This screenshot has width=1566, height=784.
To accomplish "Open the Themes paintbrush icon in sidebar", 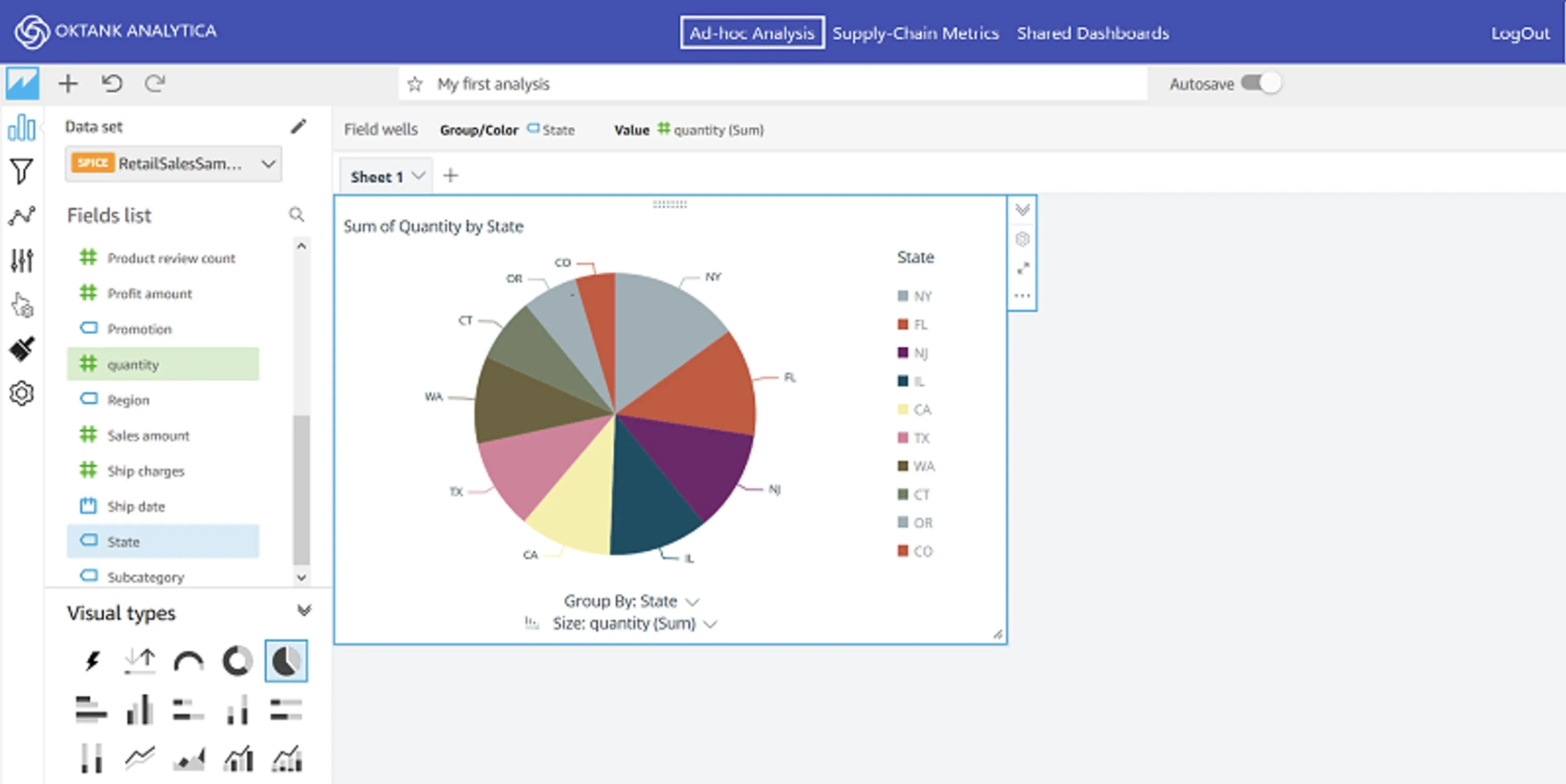I will coord(22,349).
